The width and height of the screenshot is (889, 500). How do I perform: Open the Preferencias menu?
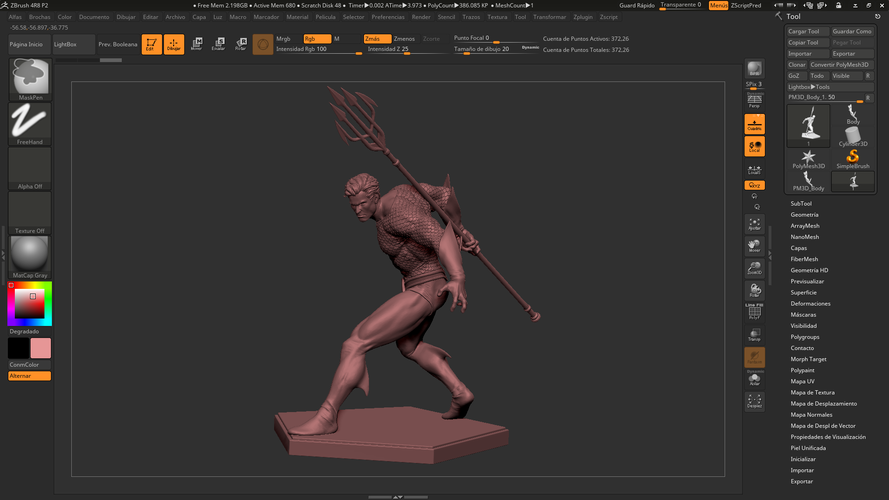(388, 17)
